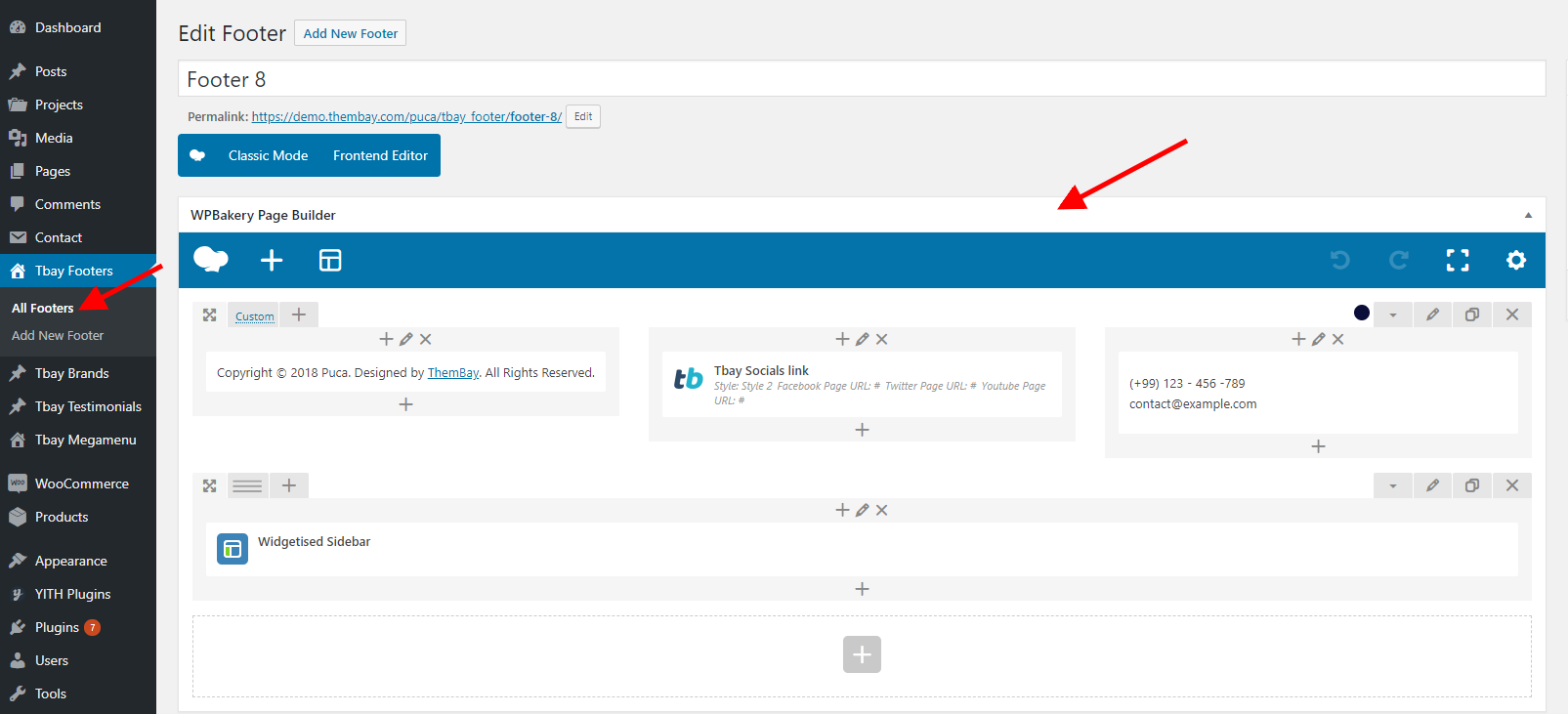The height and width of the screenshot is (714, 1568).
Task: Open WPBakery page settings gear
Action: click(x=1515, y=260)
